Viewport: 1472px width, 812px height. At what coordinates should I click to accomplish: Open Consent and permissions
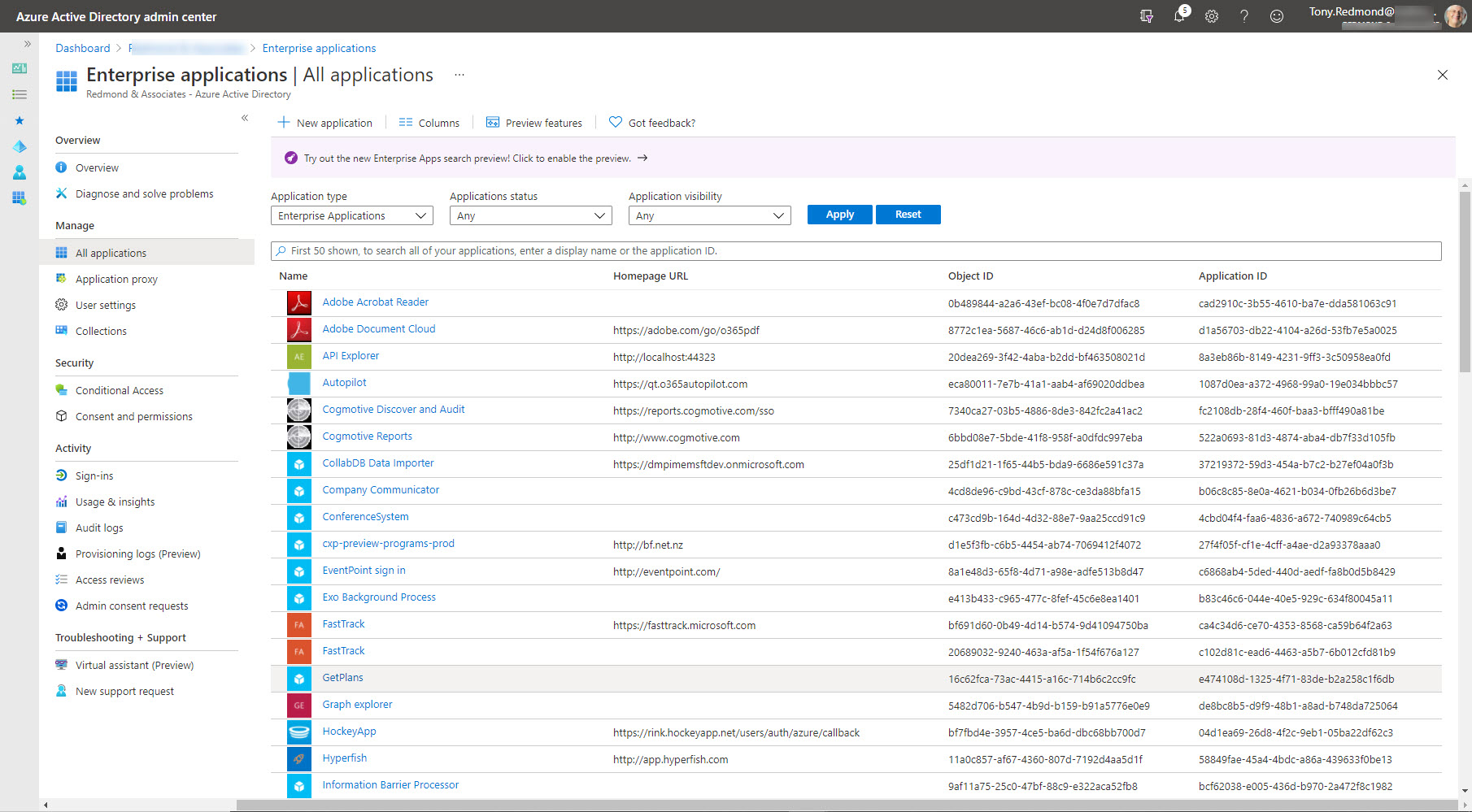tap(134, 416)
